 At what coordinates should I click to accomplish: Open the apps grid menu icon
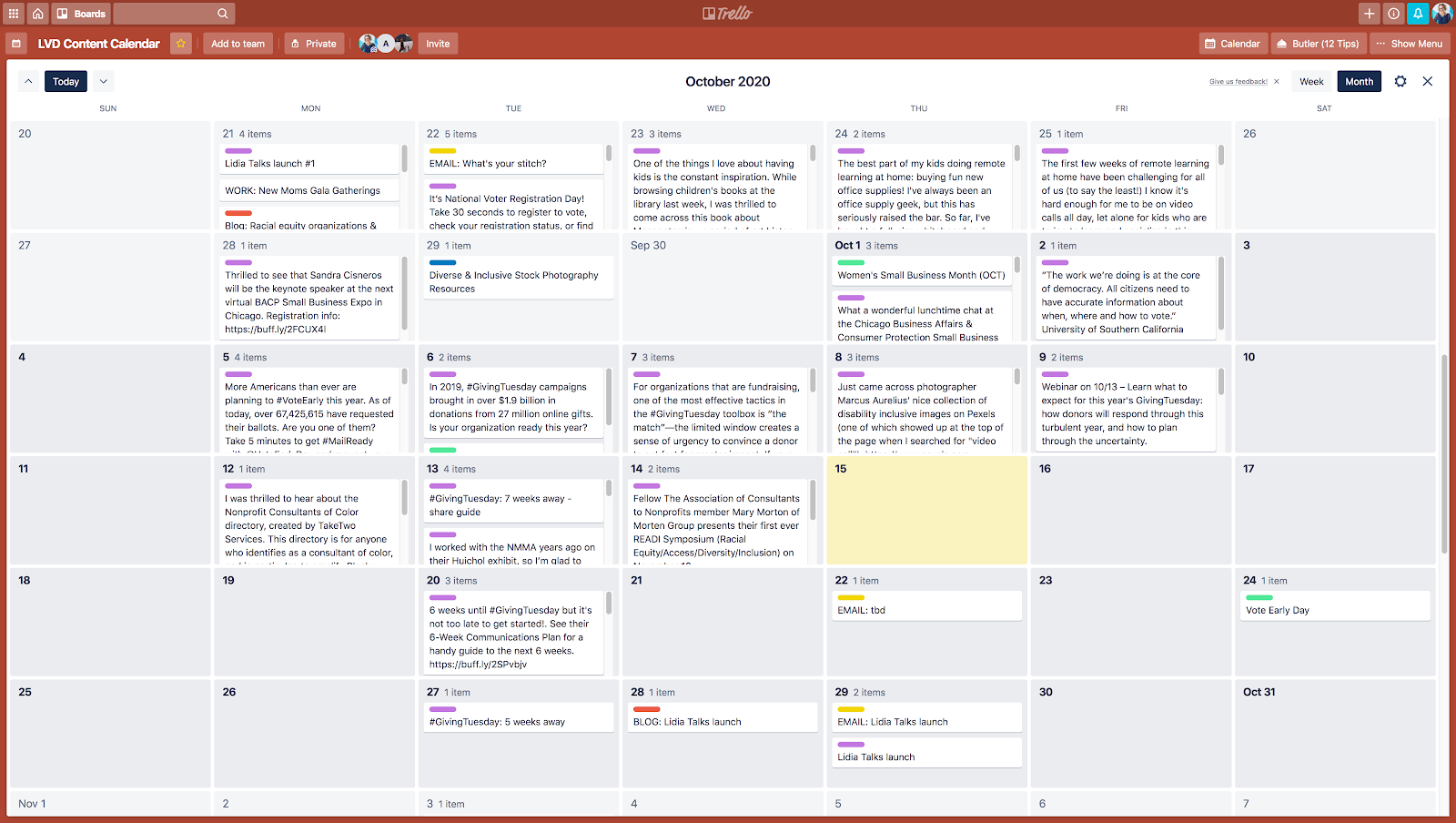[14, 14]
